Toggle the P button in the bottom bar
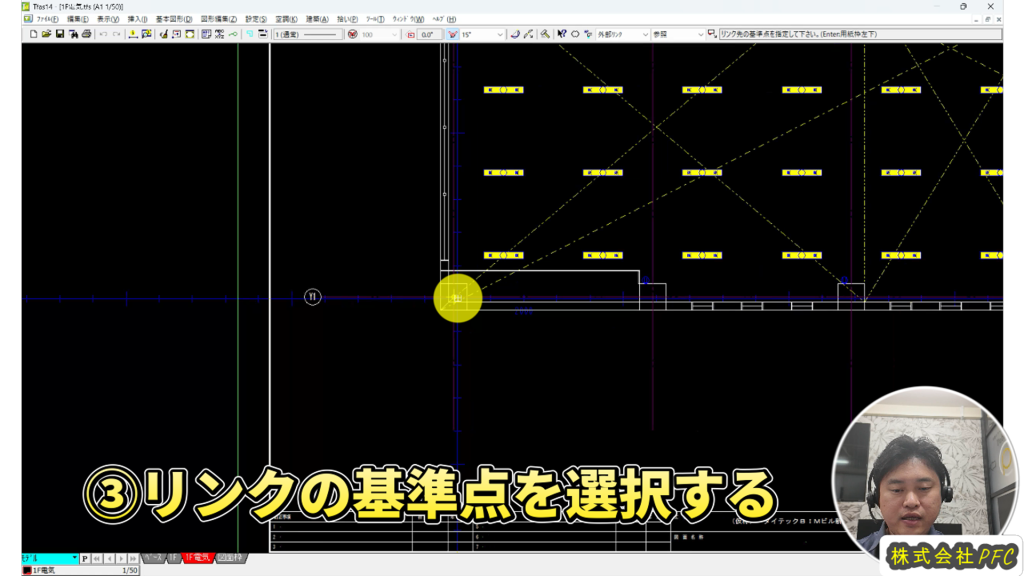The image size is (1024, 576). tap(85, 558)
